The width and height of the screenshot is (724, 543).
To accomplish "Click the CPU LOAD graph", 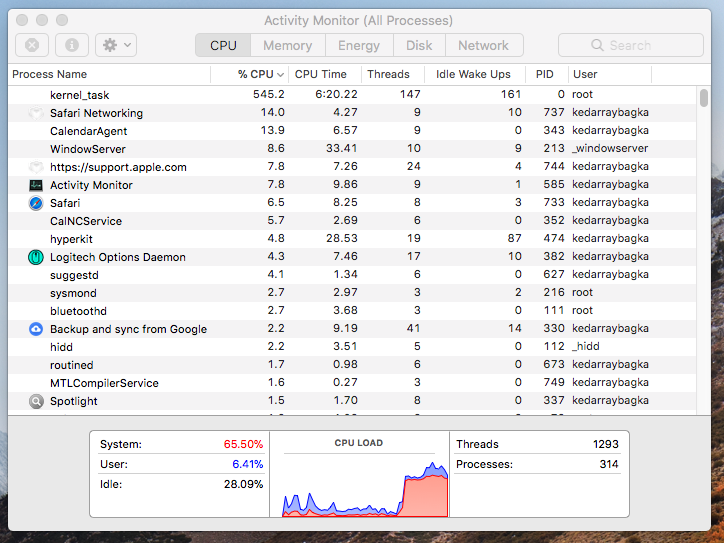I will 365,487.
